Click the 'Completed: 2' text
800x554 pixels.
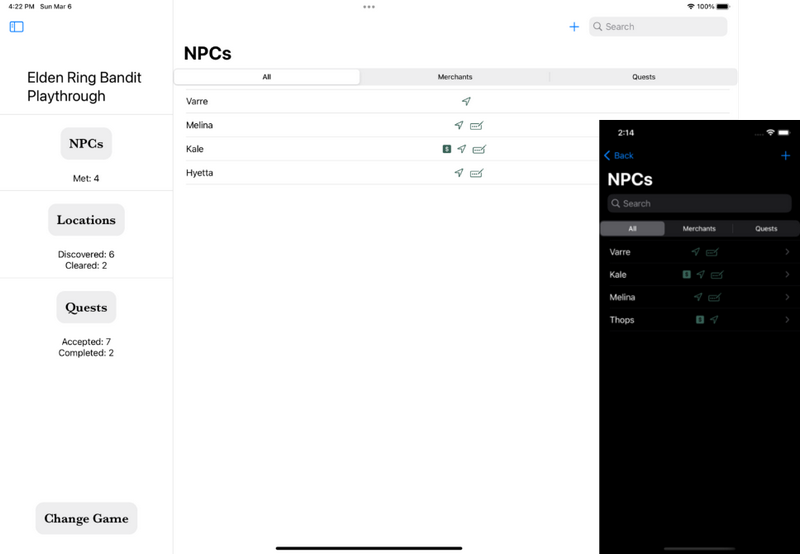(86, 353)
